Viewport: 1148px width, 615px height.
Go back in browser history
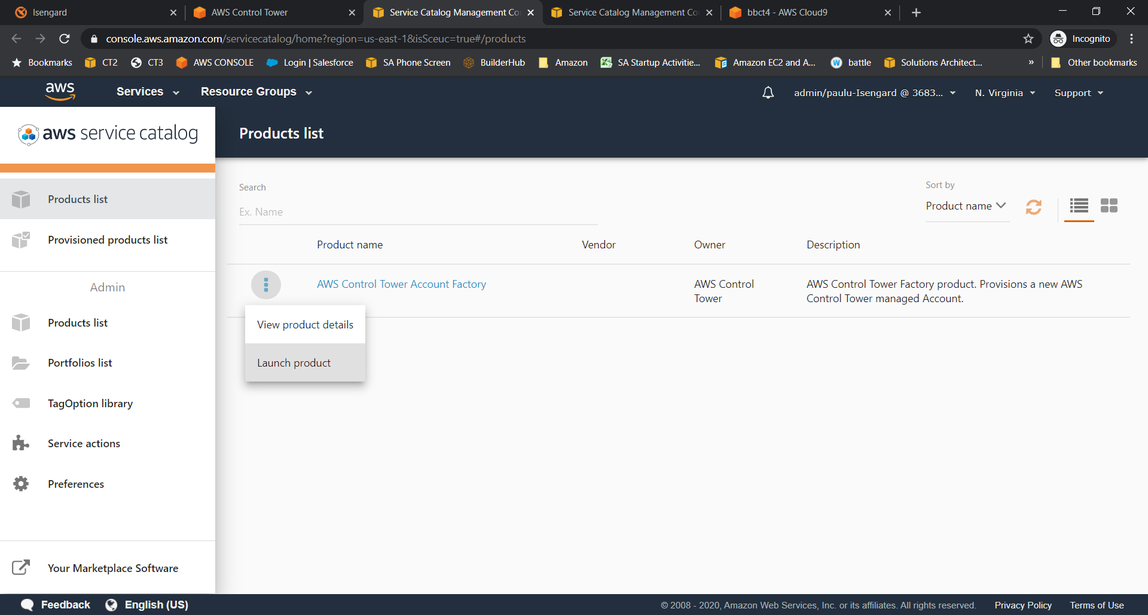[x=17, y=39]
